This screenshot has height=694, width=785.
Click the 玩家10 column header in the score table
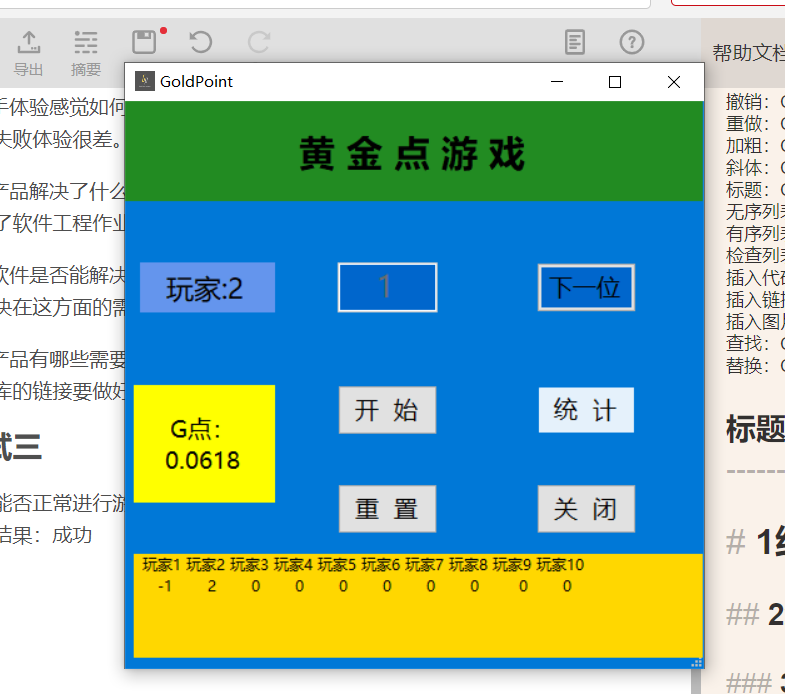[x=561, y=565]
